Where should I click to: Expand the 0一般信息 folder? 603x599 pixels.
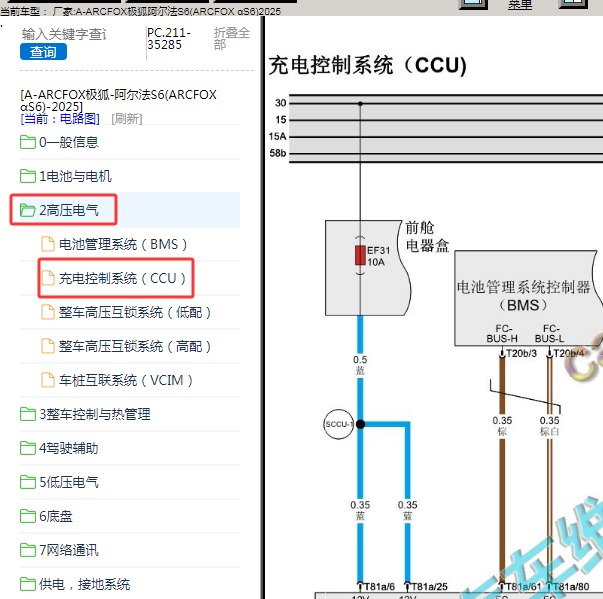point(68,142)
